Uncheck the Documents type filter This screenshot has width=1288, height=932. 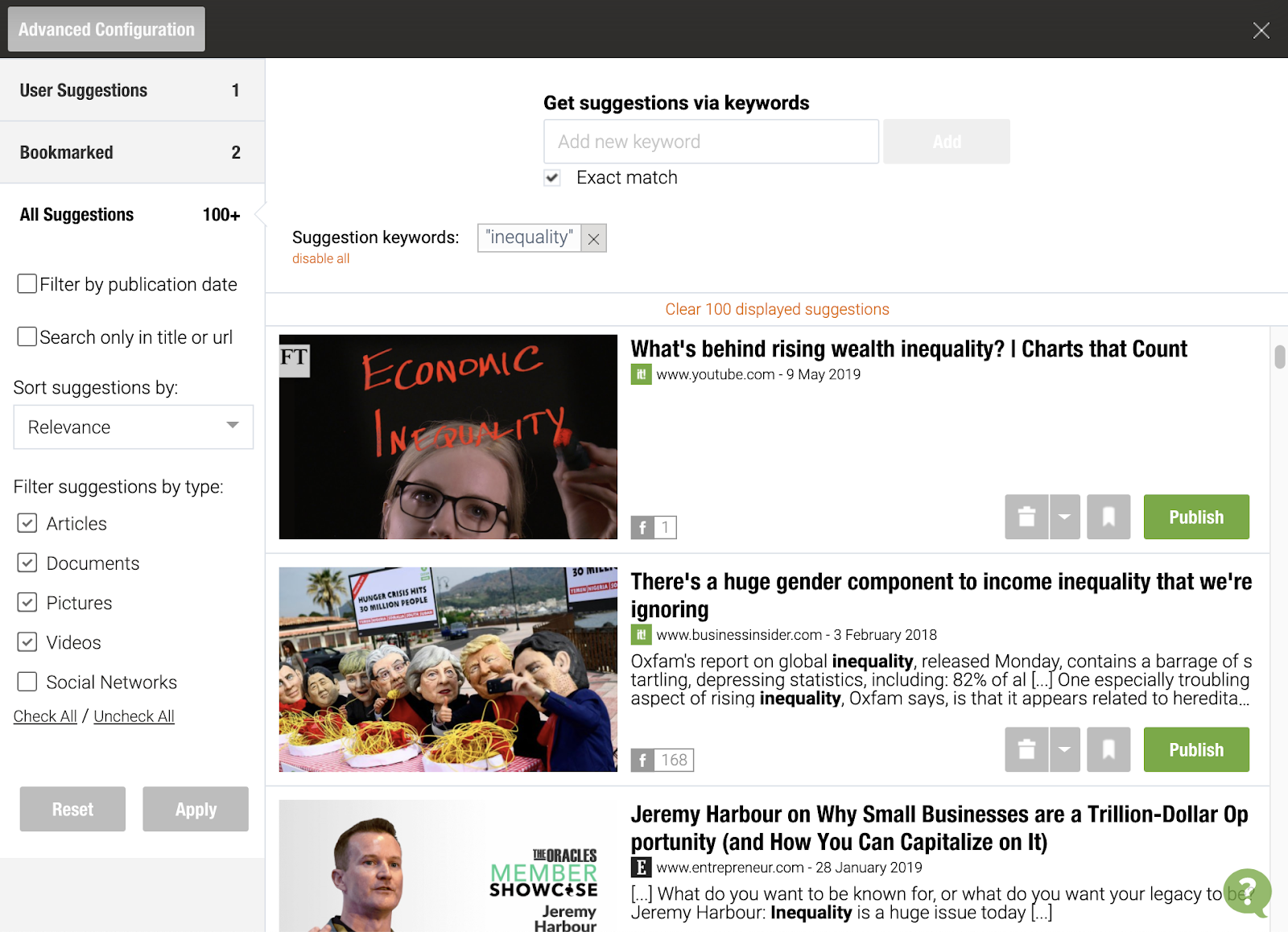(27, 563)
